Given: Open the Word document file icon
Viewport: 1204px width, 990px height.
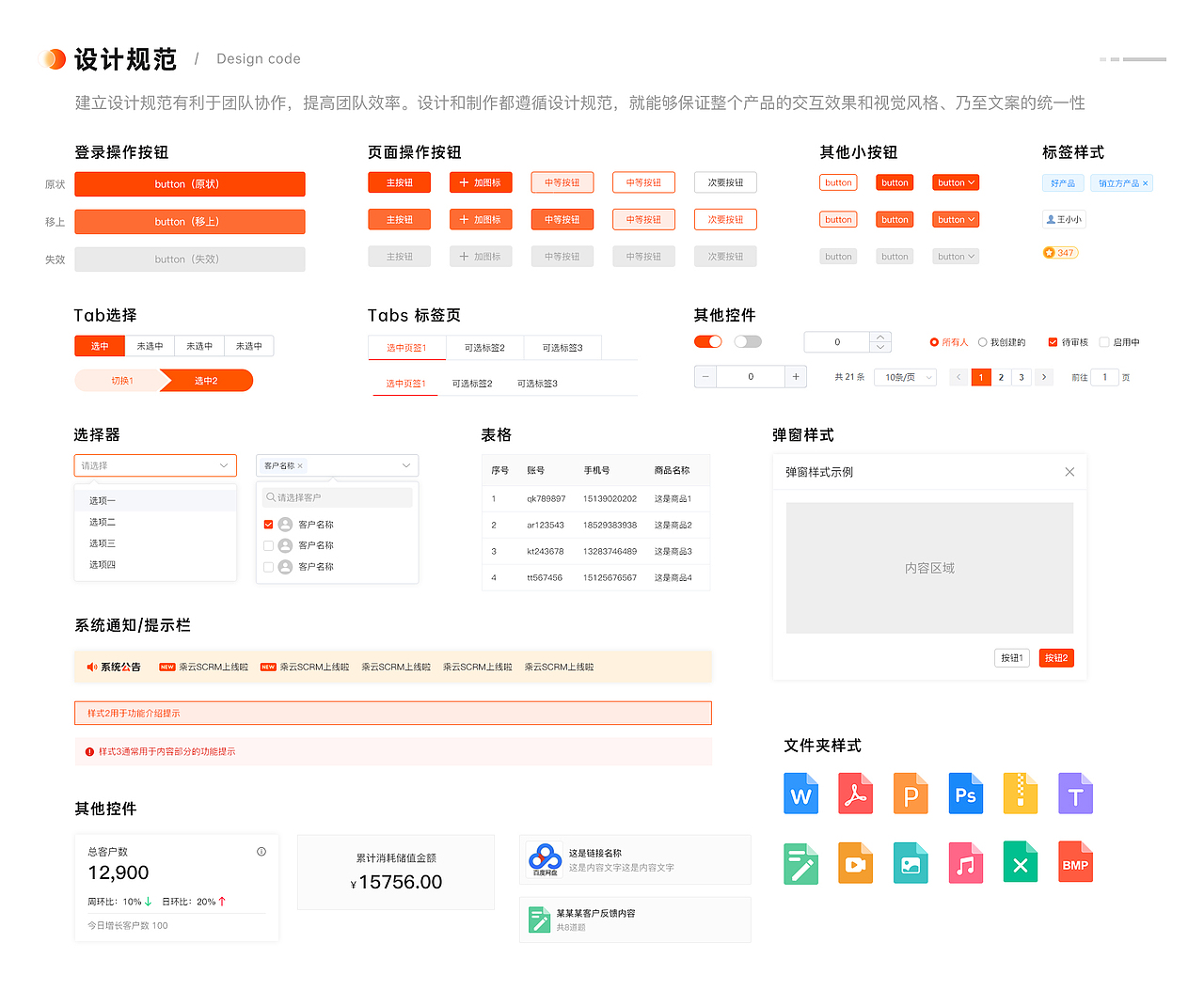Looking at the screenshot, I should tap(800, 793).
